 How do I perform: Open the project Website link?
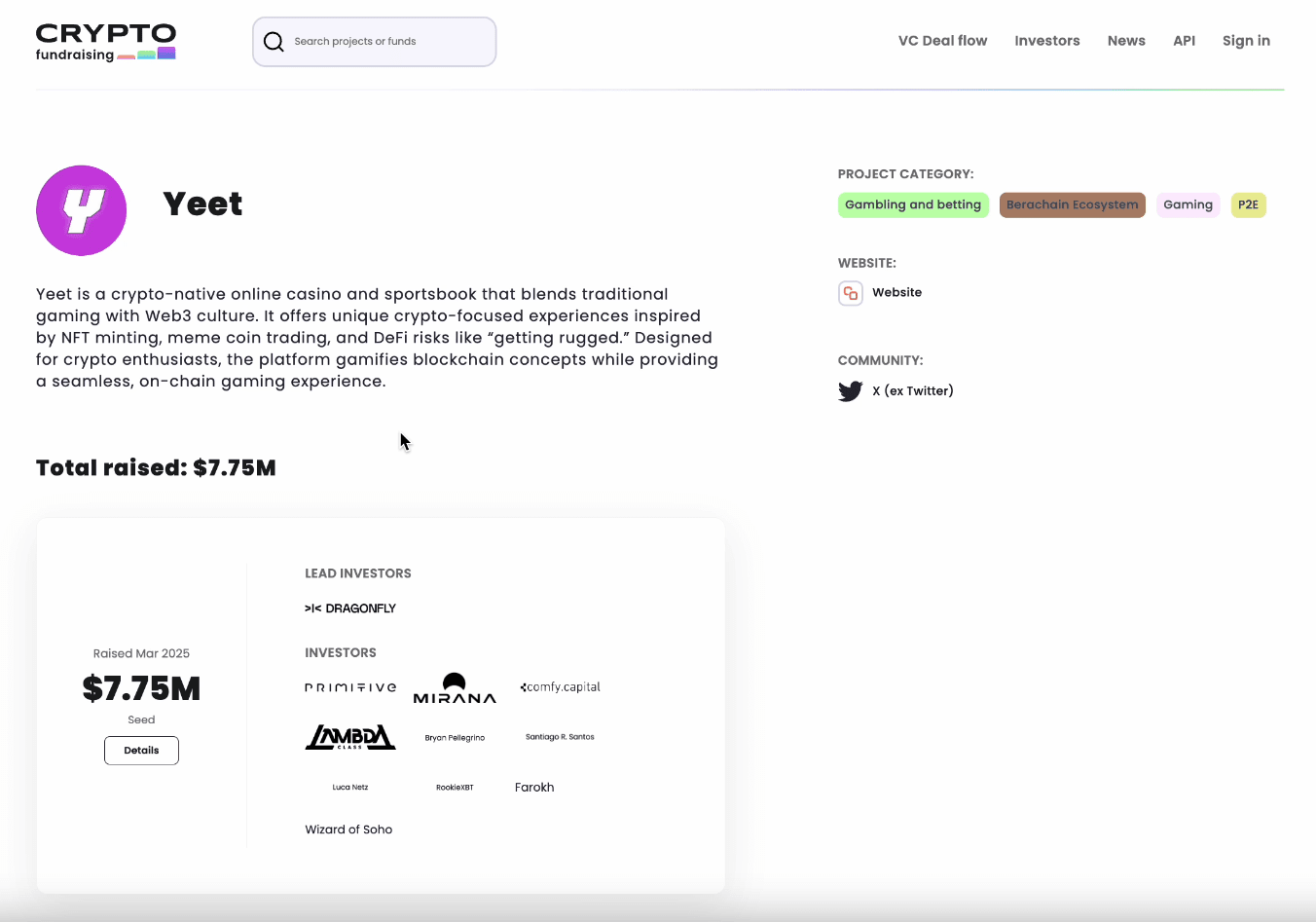(896, 292)
